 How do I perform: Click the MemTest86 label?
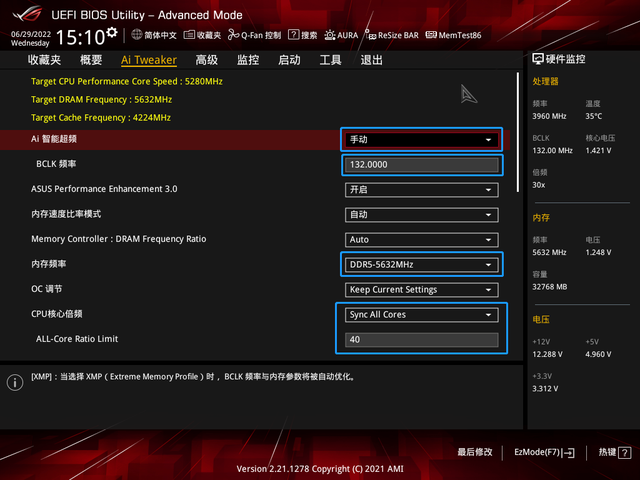point(460,35)
